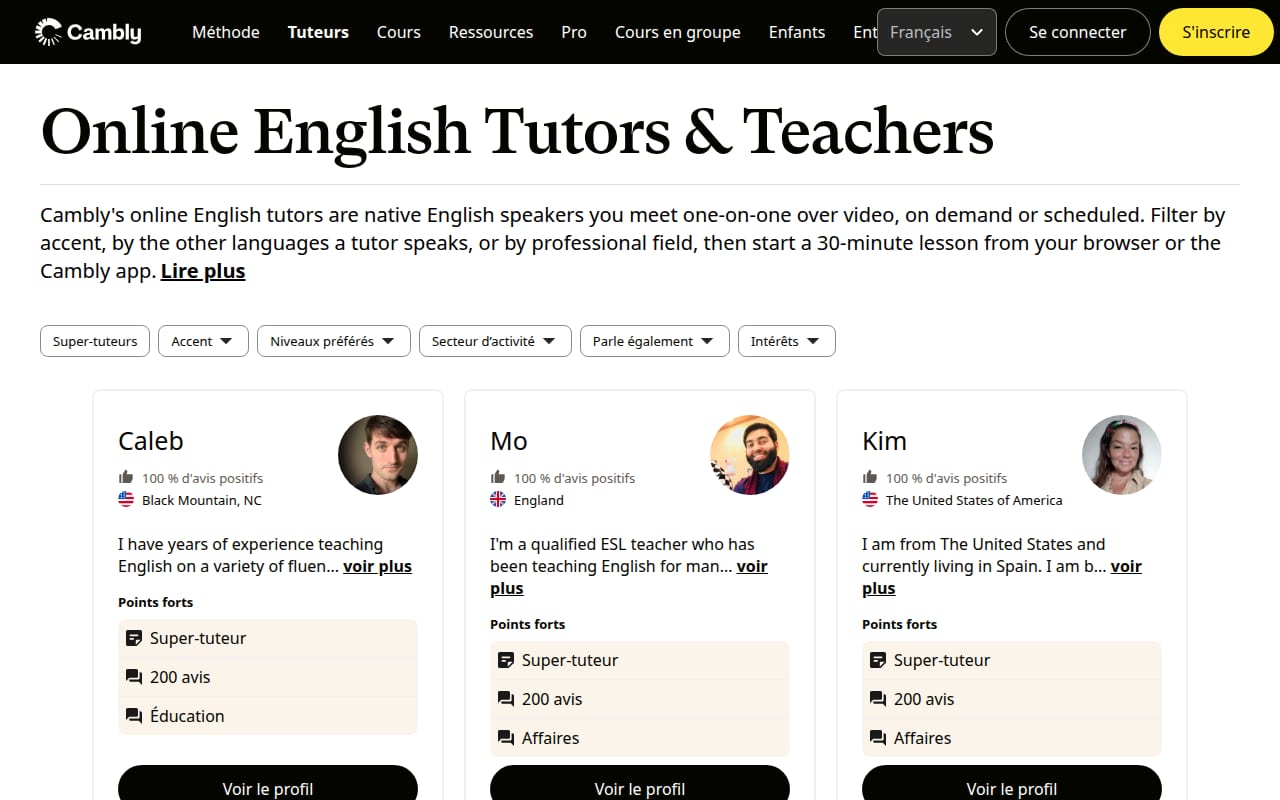Click the 200 avis chat icon in Kim's card
This screenshot has width=1280, height=800.
878,699
